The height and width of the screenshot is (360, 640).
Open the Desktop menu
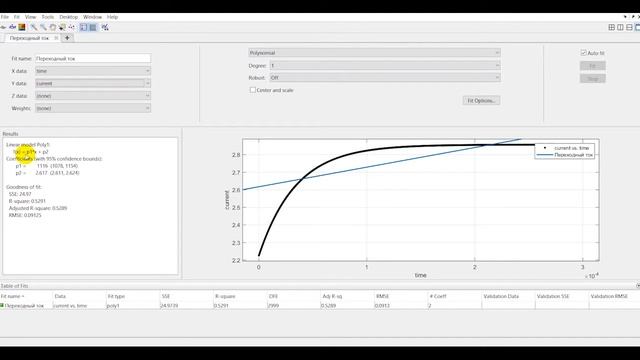click(x=69, y=17)
